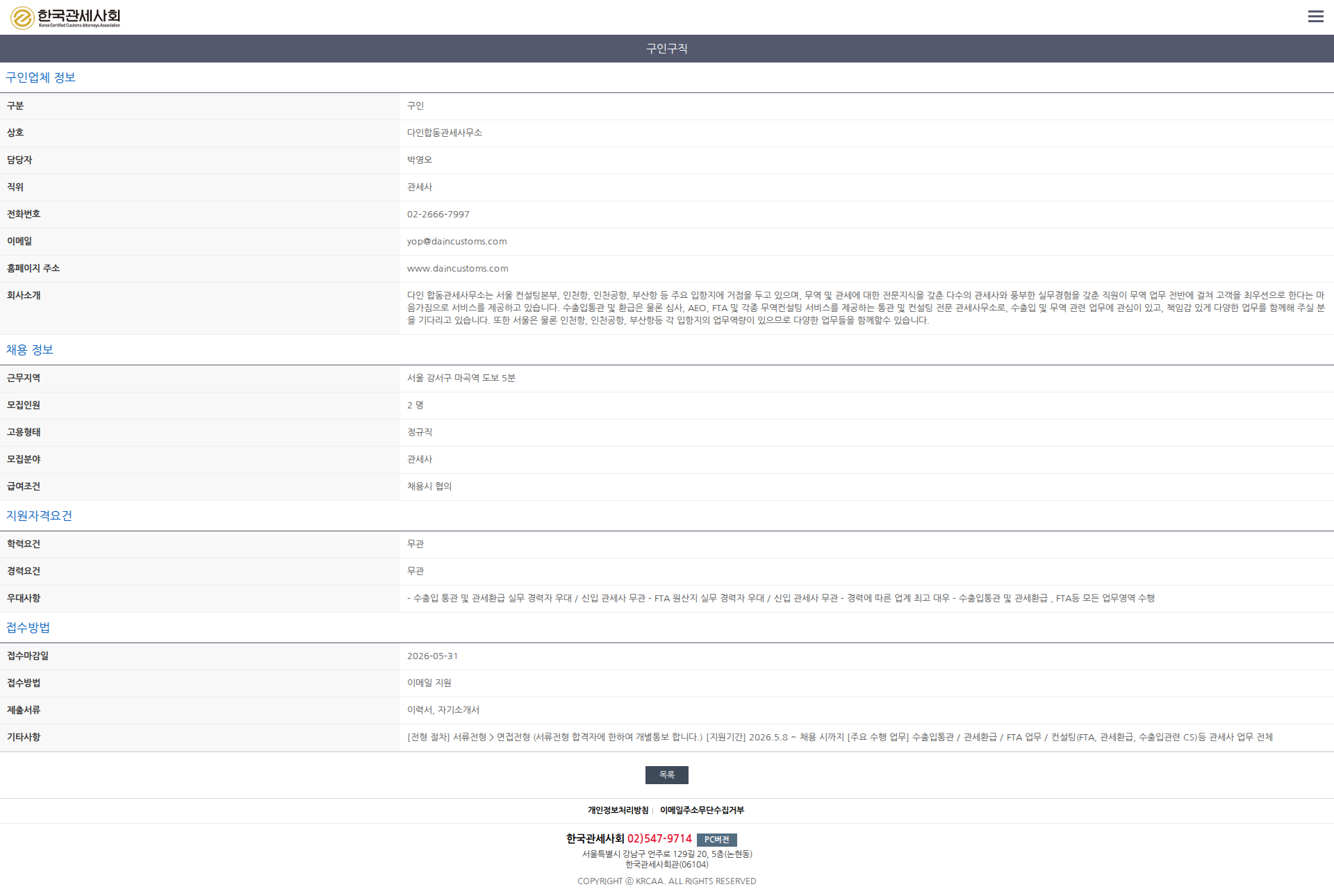Viewport: 1334px width, 896px height.
Task: Click the 기타사항 details text
Action: coord(839,737)
